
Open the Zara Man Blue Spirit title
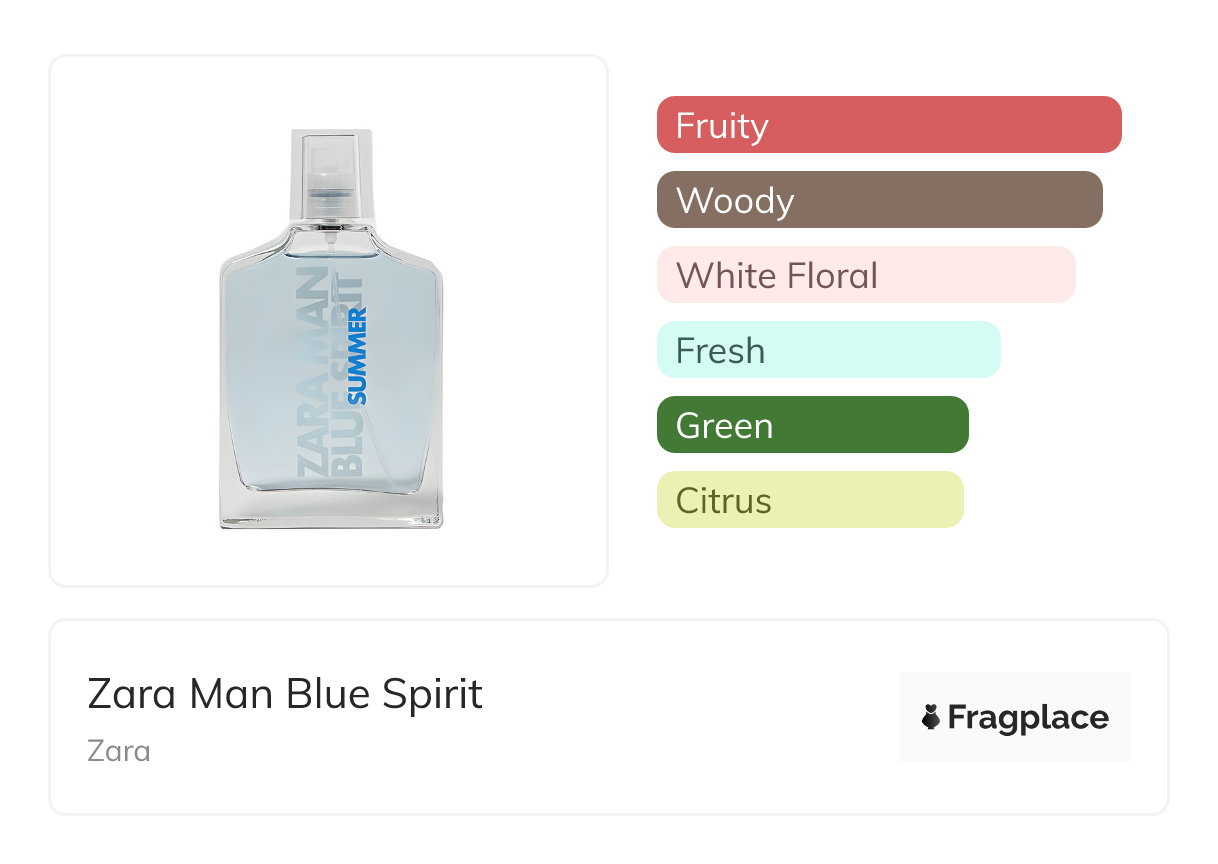(x=285, y=694)
